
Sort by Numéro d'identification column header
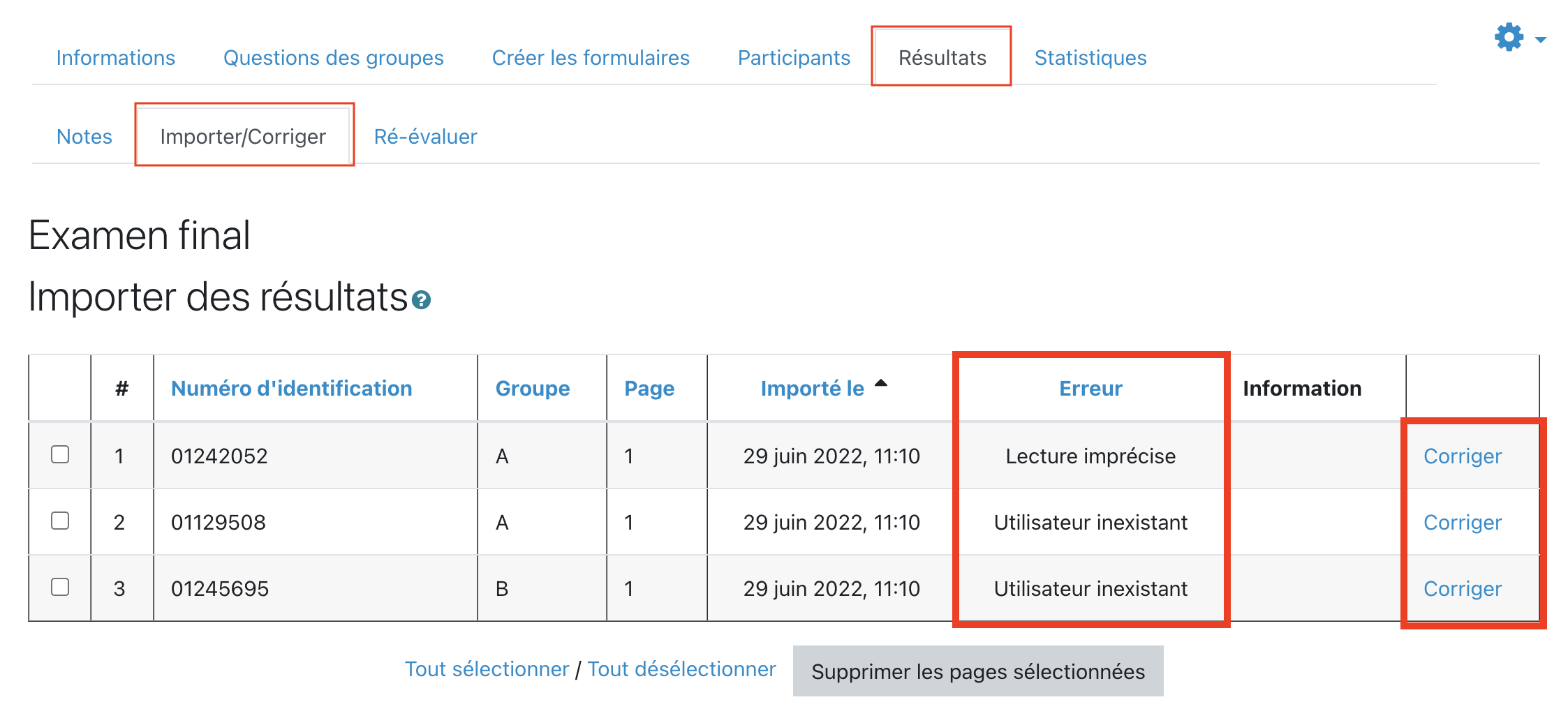(291, 389)
